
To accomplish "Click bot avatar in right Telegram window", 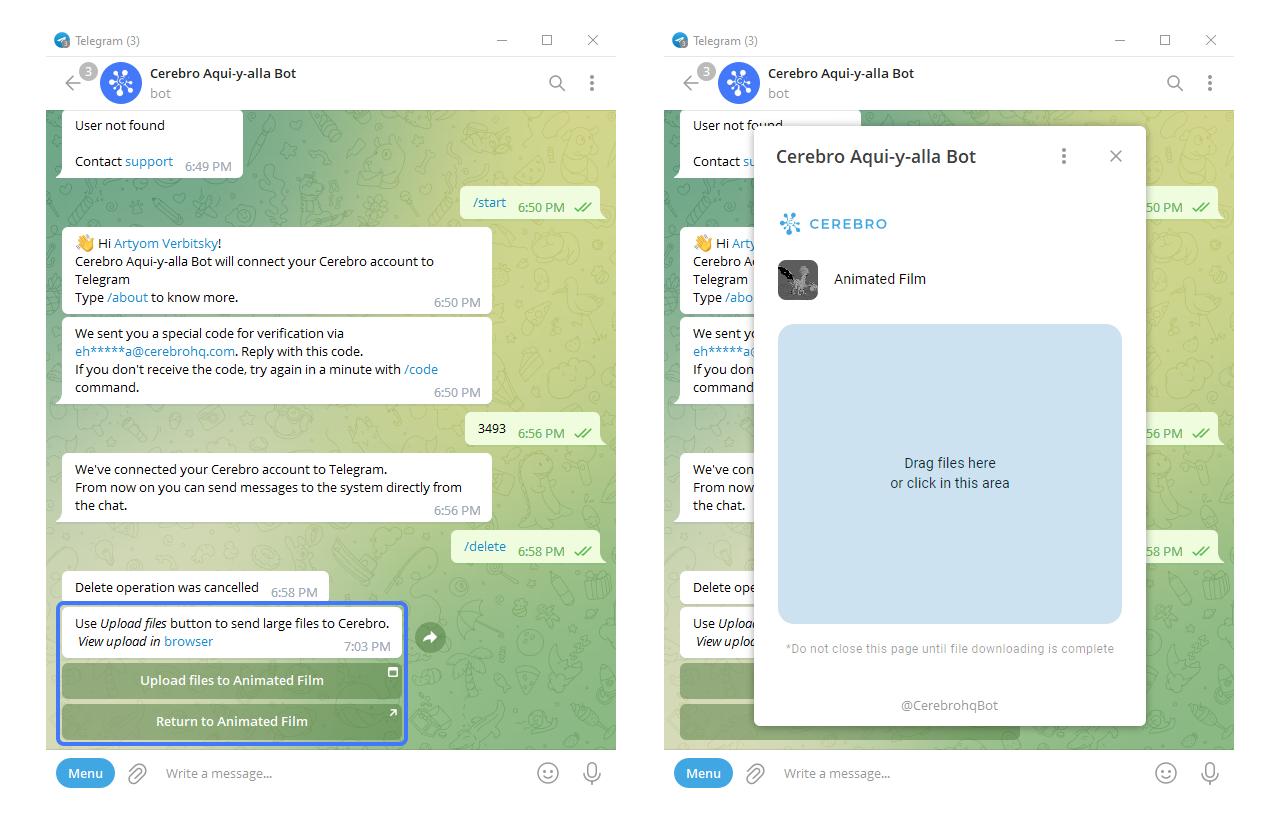I will (739, 83).
